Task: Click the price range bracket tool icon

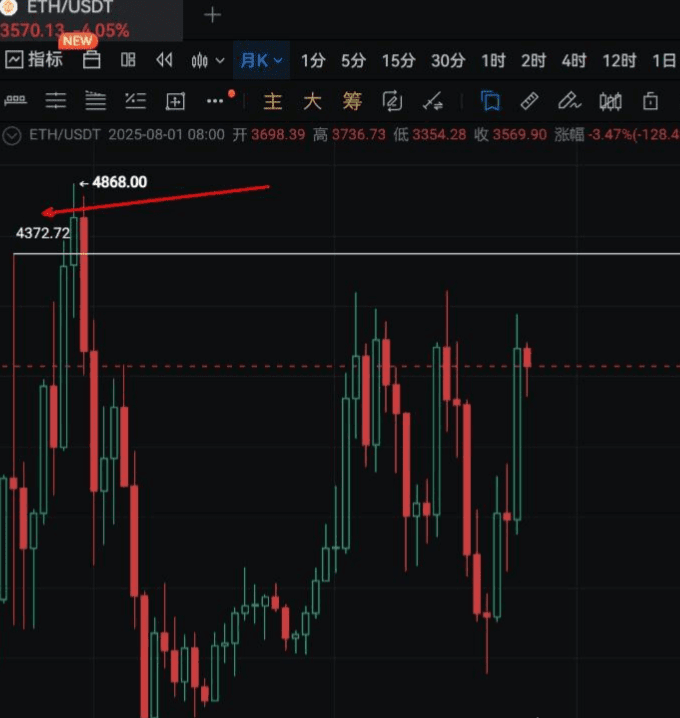Action: point(16,101)
